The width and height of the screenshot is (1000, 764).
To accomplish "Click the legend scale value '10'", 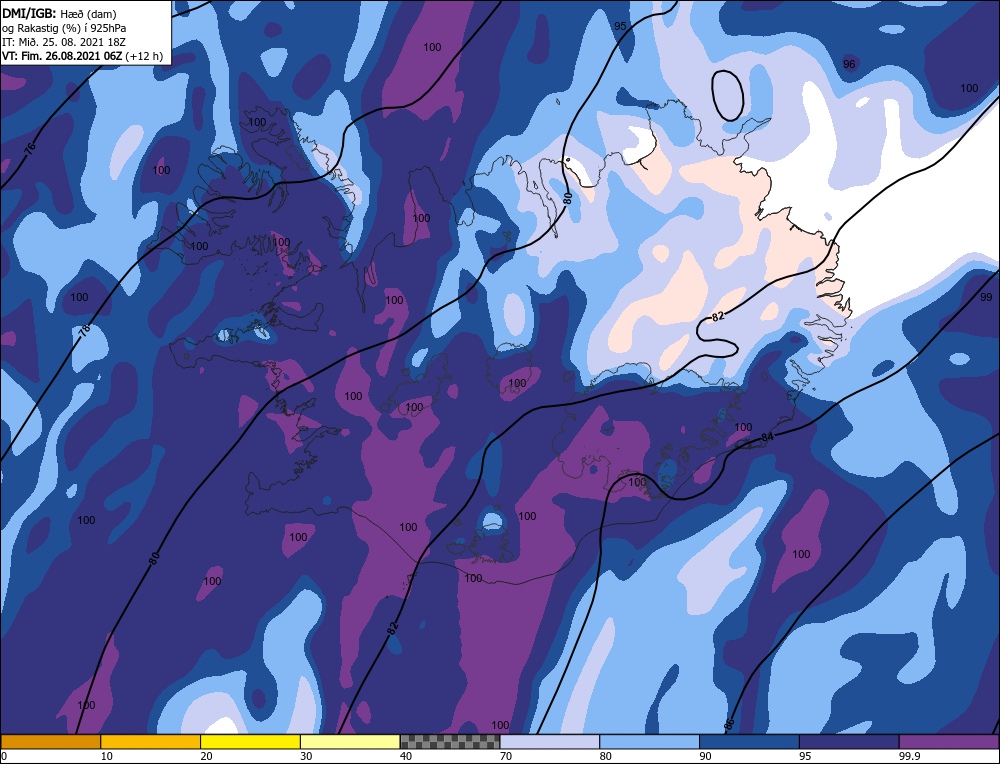I will (107, 756).
